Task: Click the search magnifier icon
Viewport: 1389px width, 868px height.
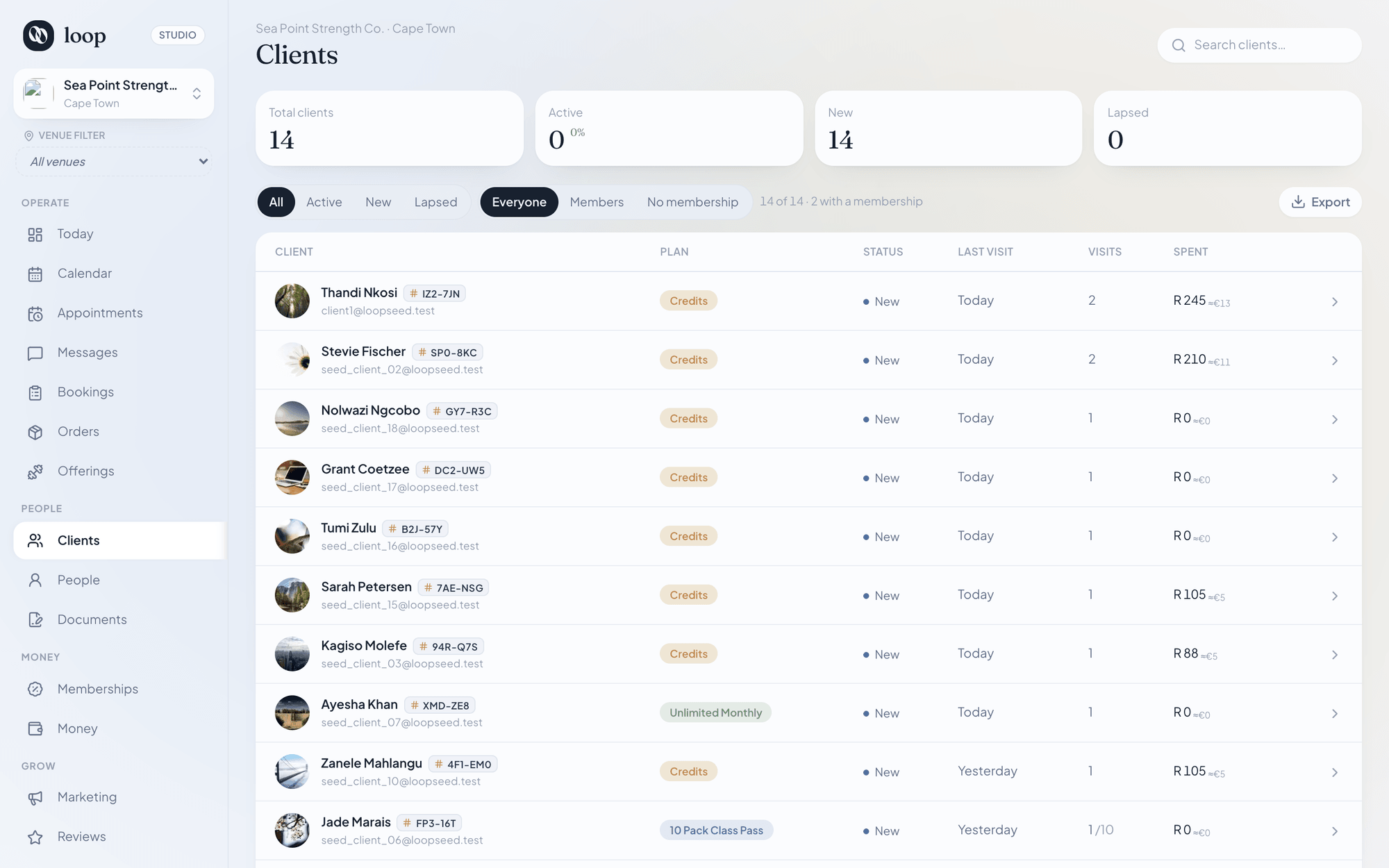Action: tap(1179, 45)
